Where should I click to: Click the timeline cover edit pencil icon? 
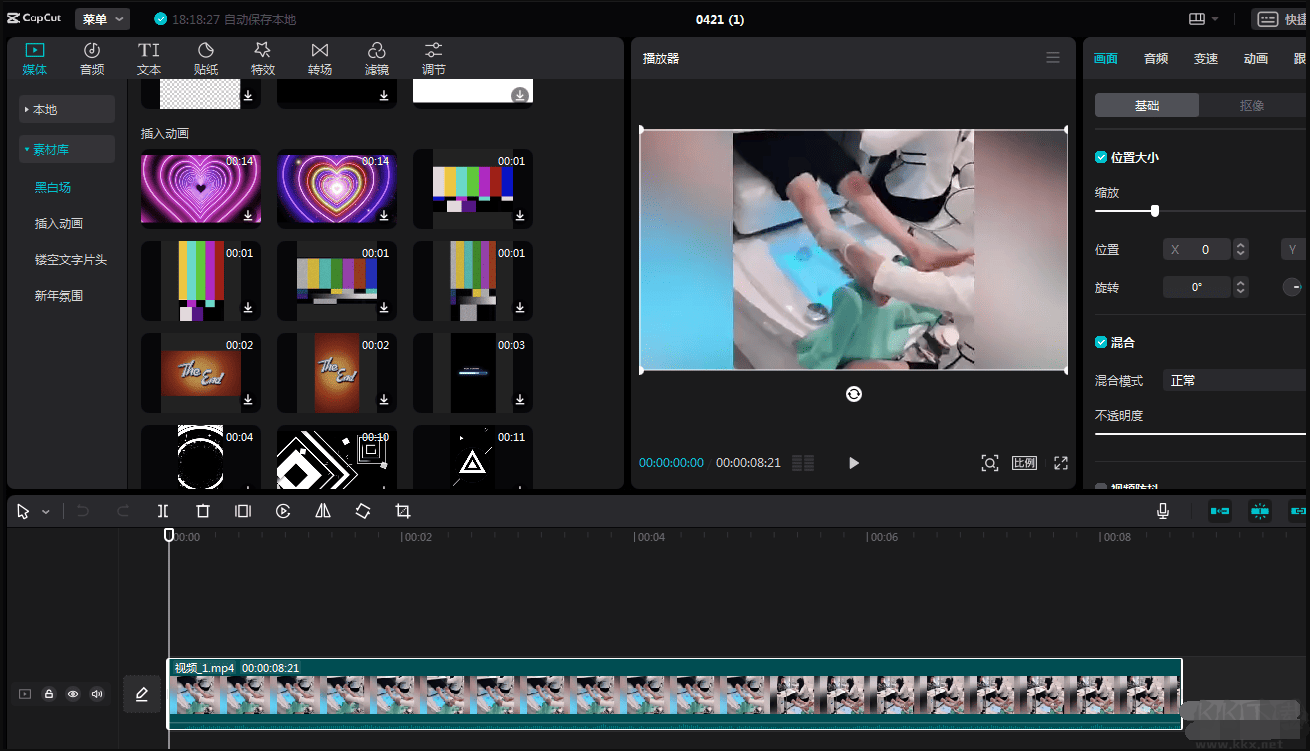(x=142, y=694)
